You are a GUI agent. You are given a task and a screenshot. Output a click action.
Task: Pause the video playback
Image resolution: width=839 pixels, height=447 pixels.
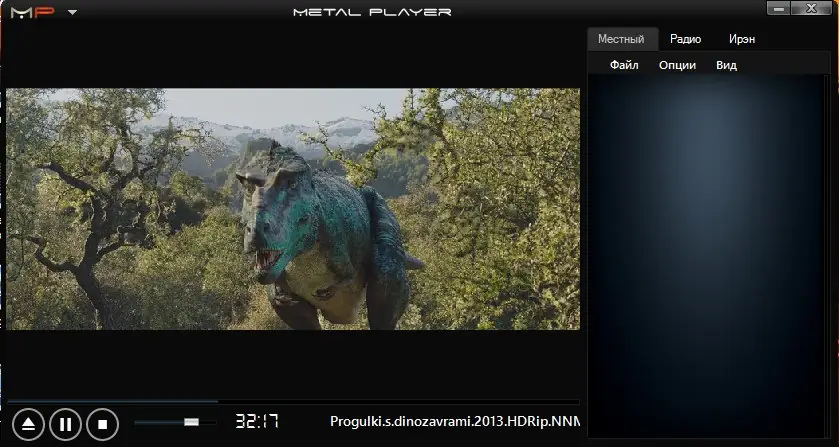[65, 425]
